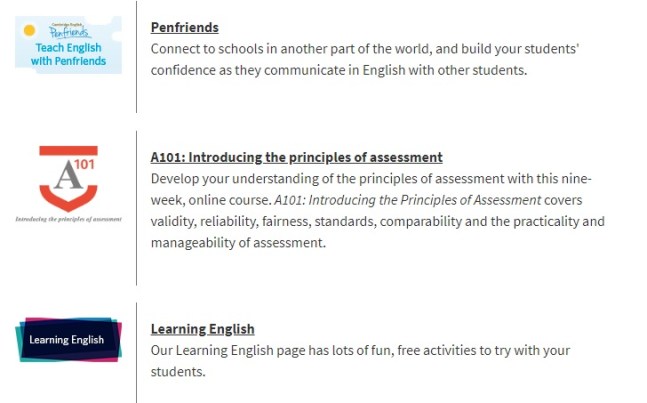Open the Penfriends heading link
This screenshot has height=403, width=647.
pos(184,27)
